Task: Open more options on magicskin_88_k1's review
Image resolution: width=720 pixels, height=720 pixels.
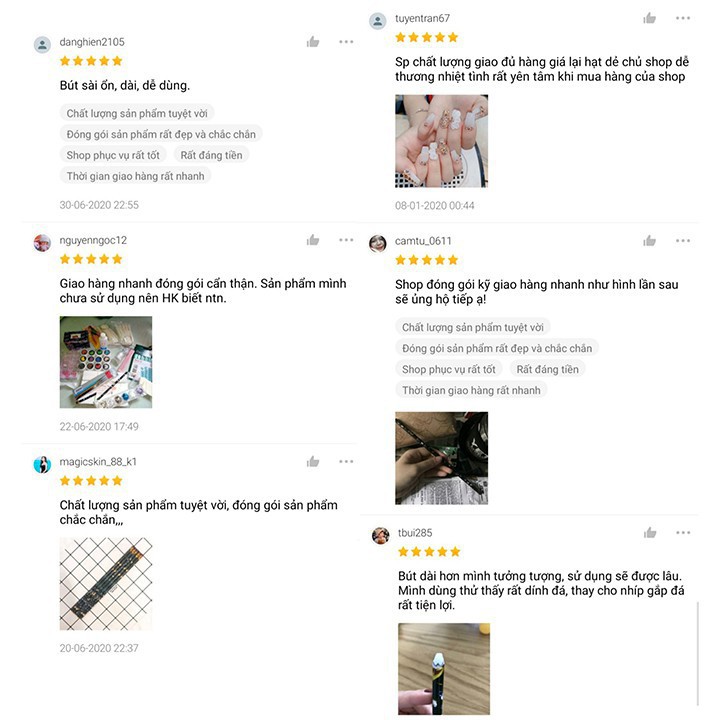Action: (x=346, y=461)
